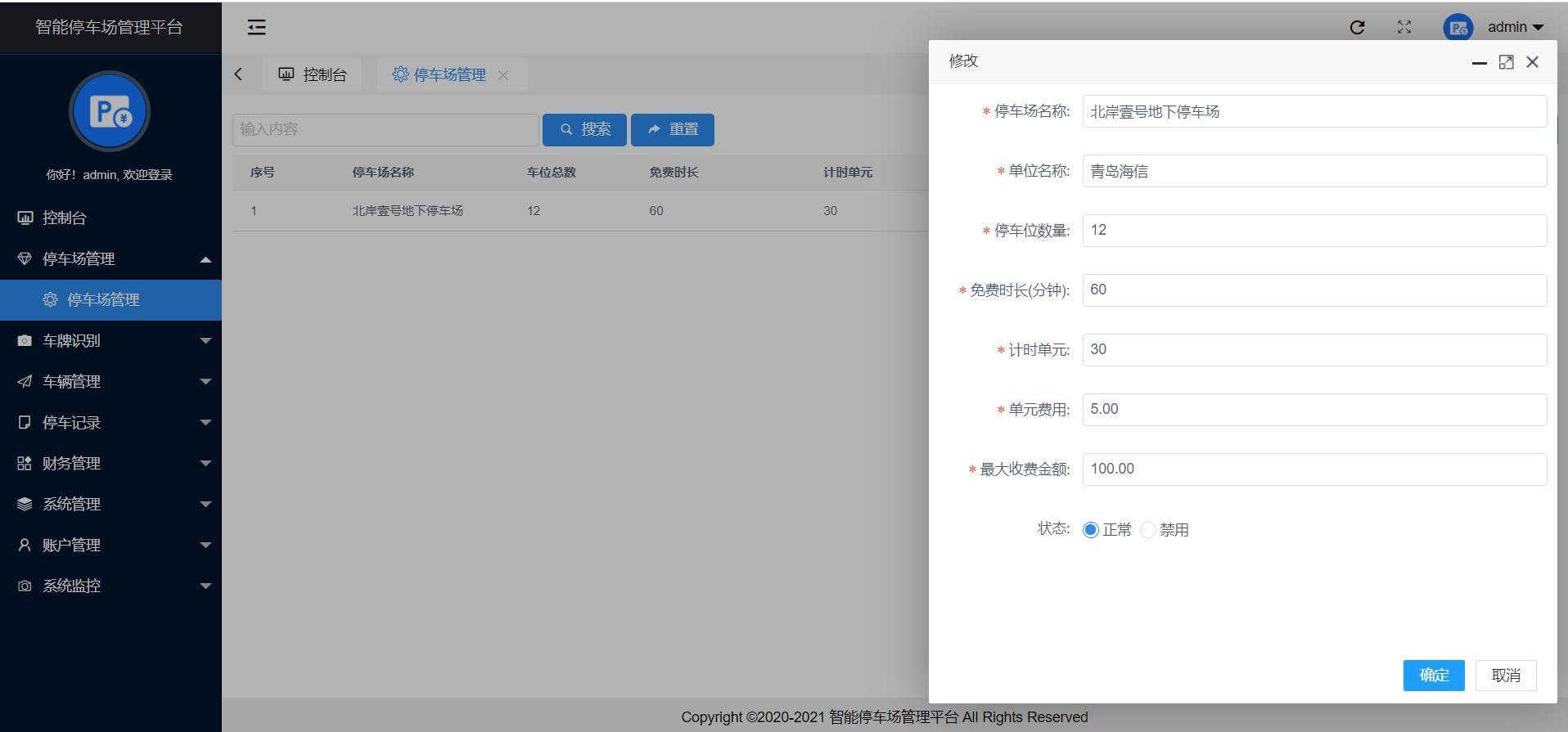This screenshot has width=1568, height=732.
Task: Select the 正常 status radio button
Action: tap(1090, 530)
